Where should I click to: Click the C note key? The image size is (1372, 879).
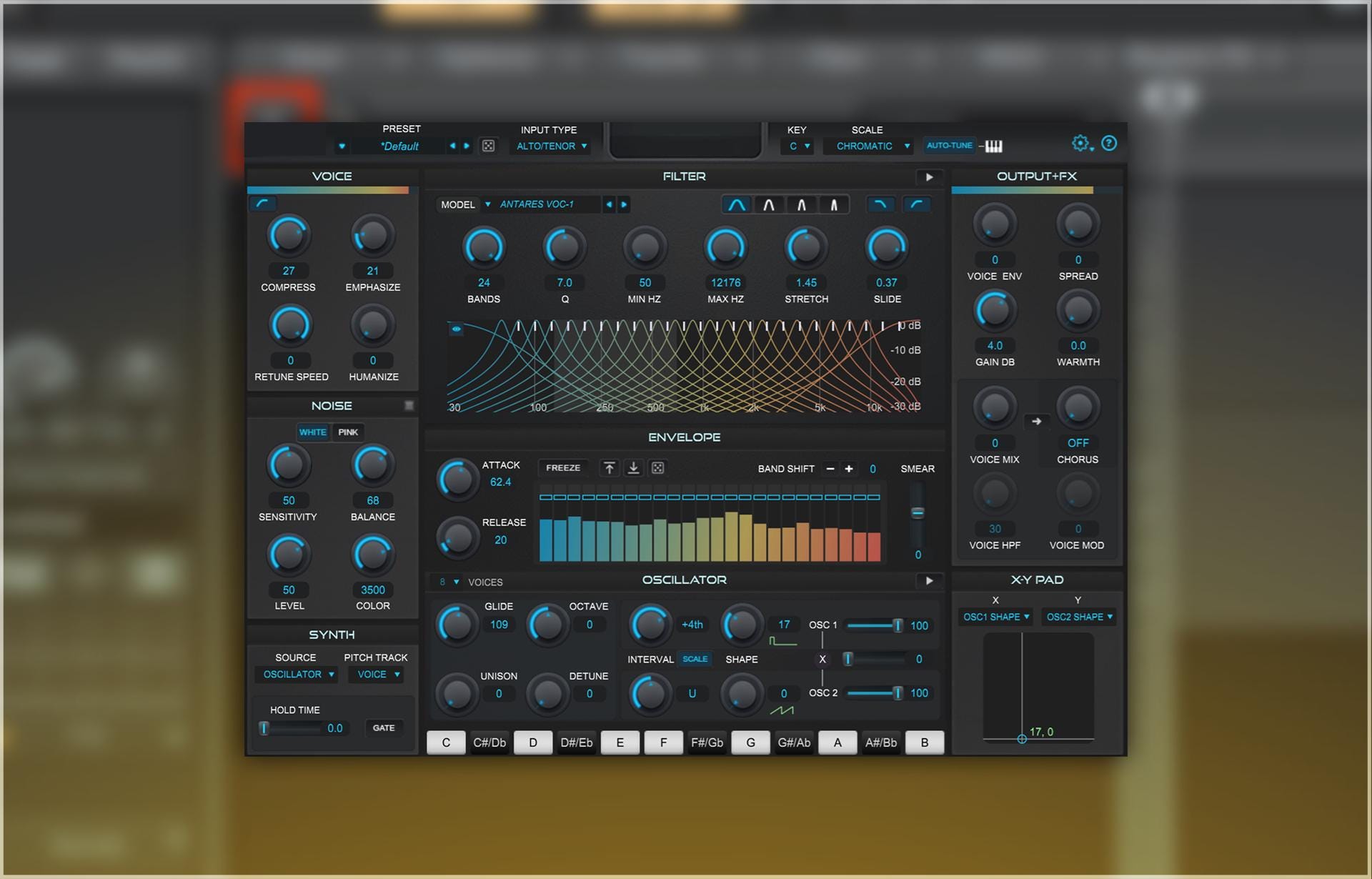pyautogui.click(x=446, y=743)
